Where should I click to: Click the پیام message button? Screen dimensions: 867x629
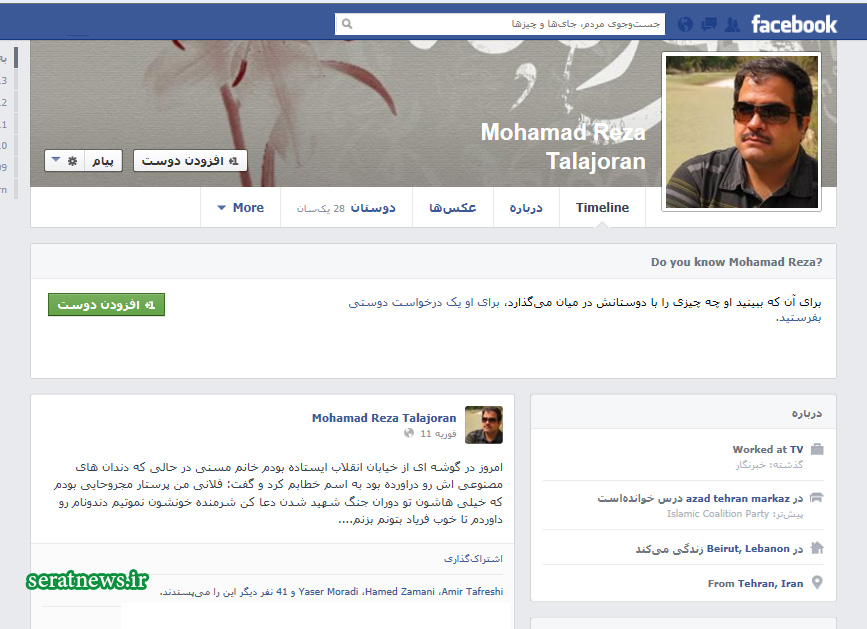point(103,161)
